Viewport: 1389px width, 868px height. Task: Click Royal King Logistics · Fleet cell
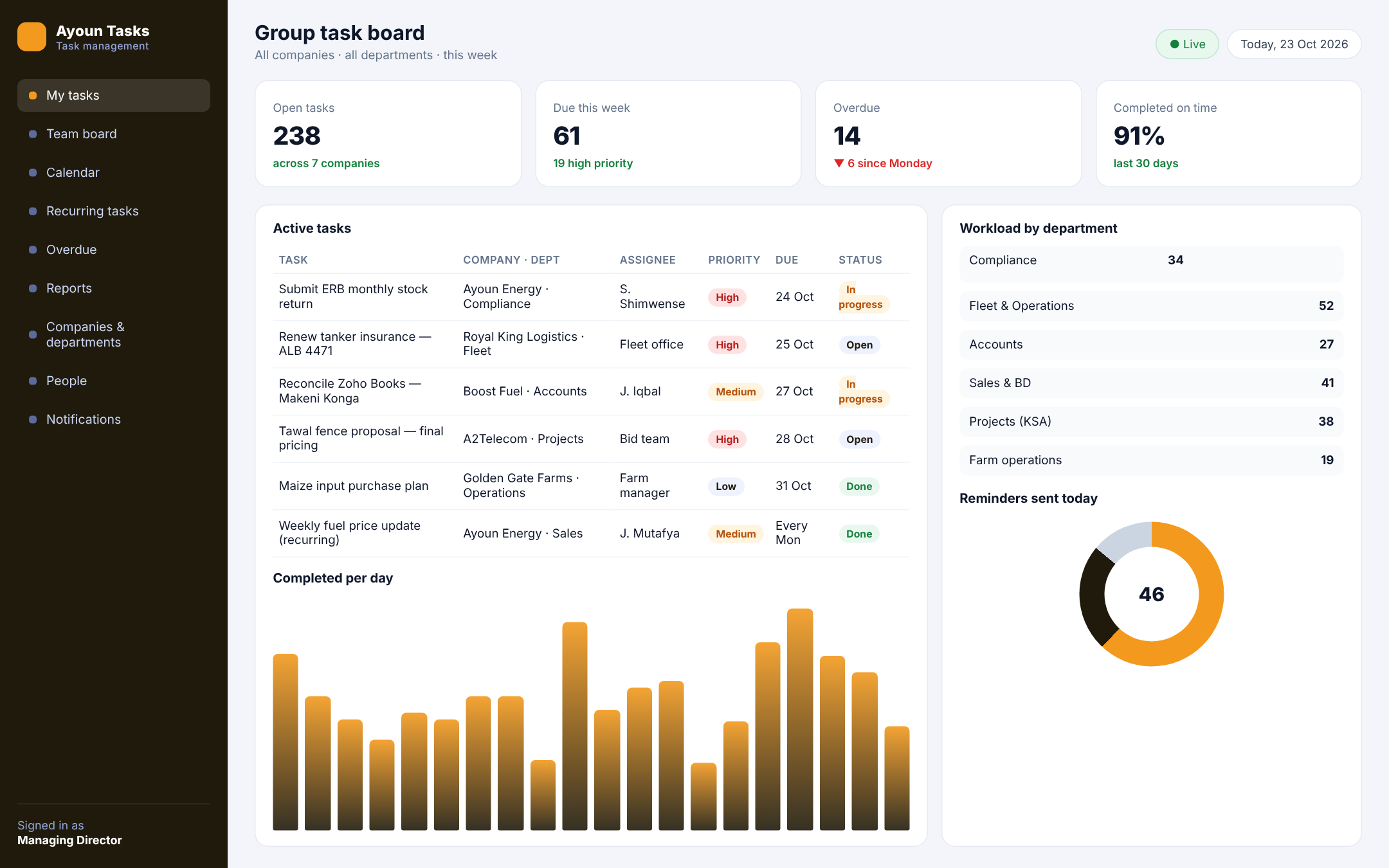(x=523, y=344)
